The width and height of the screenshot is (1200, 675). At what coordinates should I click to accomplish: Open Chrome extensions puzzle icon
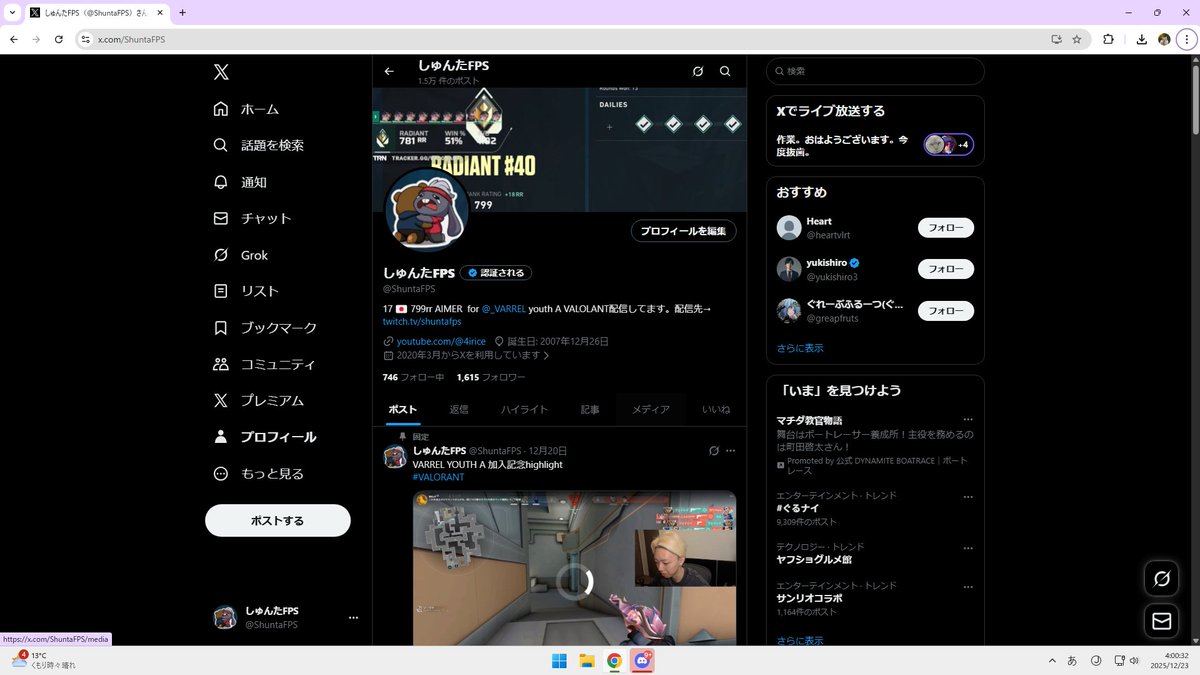pyautogui.click(x=1108, y=39)
